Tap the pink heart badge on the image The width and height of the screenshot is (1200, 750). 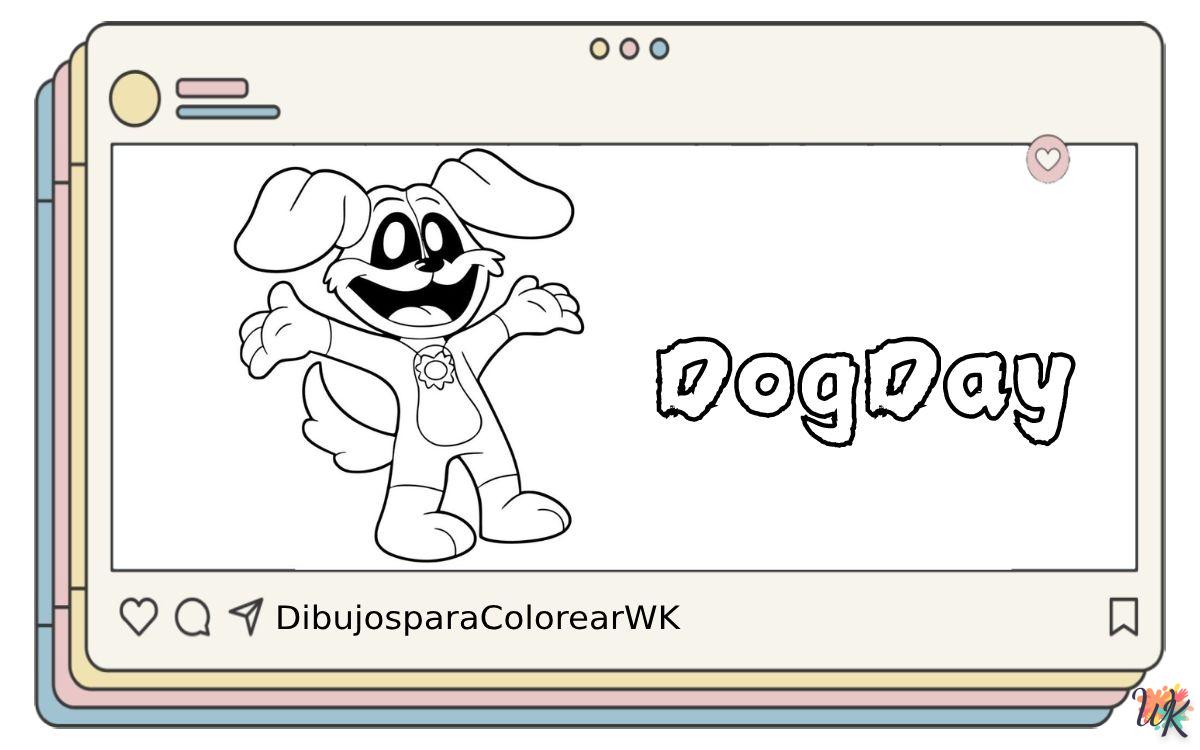tap(1047, 159)
